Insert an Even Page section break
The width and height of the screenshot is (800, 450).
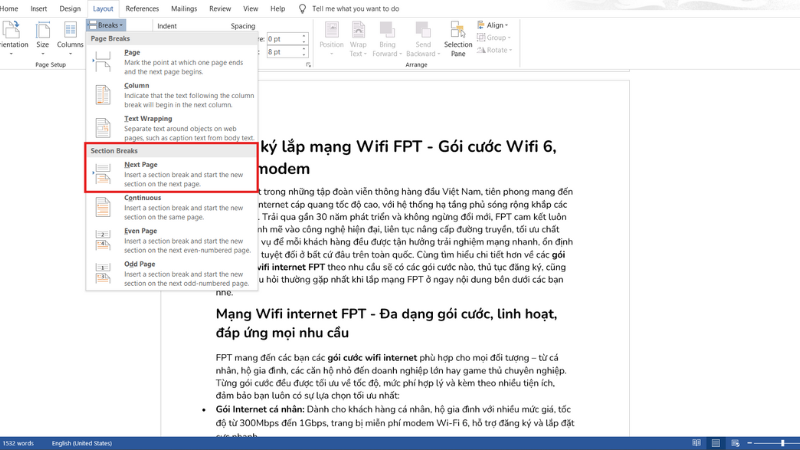171,240
